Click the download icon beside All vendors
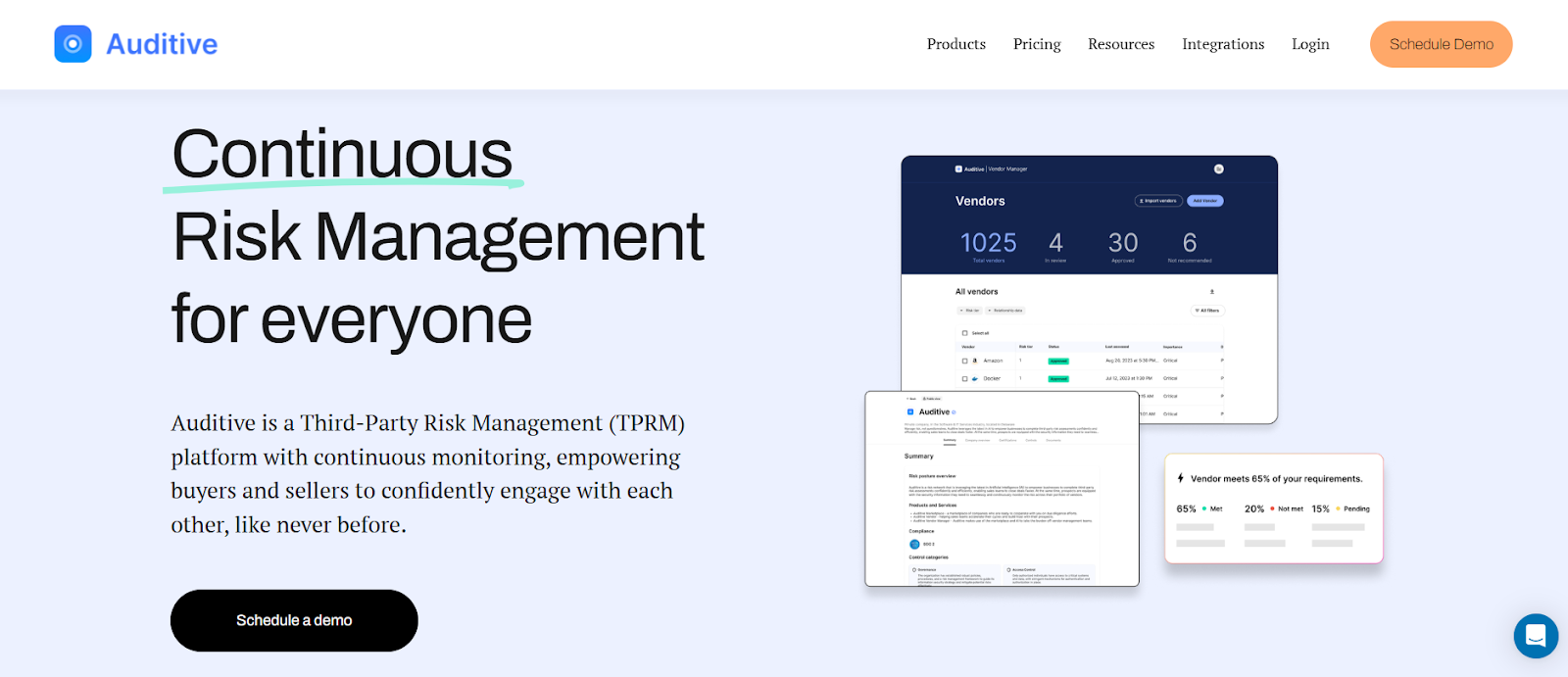This screenshot has height=677, width=1568. click(x=1212, y=292)
